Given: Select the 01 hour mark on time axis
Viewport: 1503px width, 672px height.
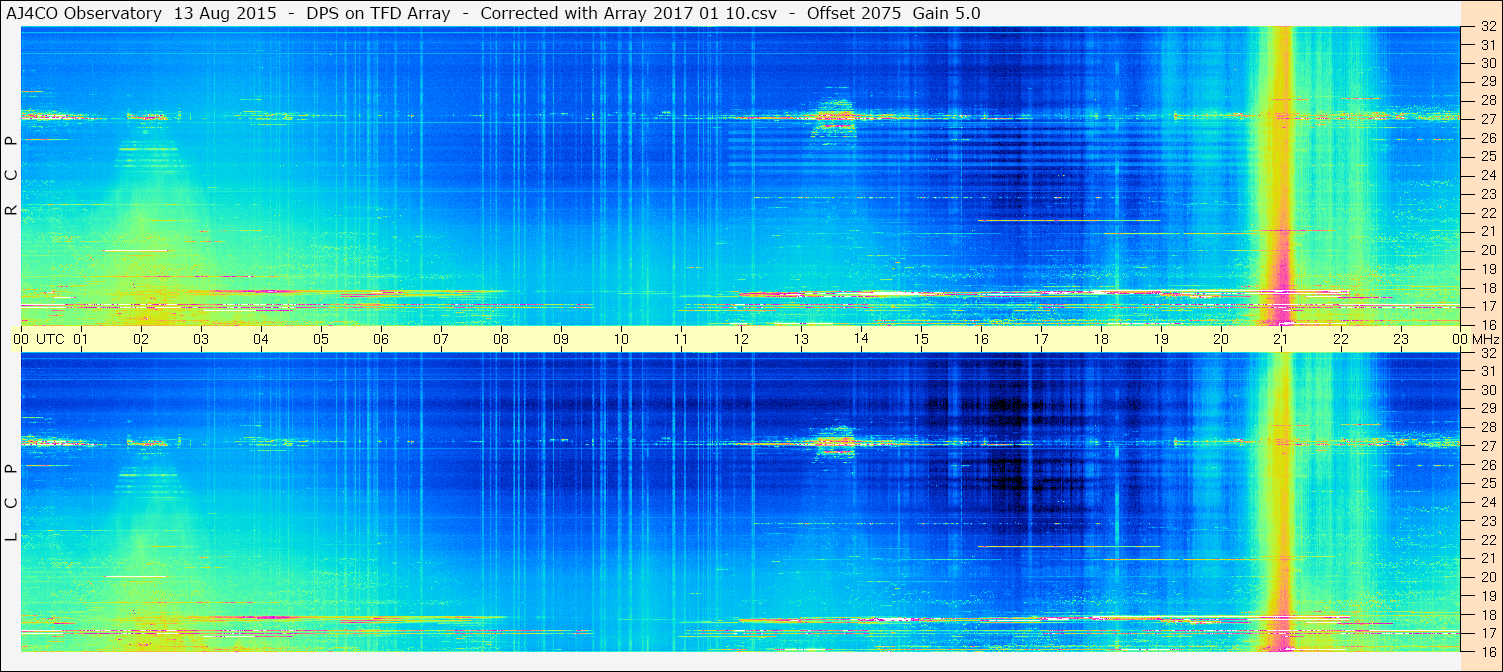Looking at the screenshot, I should pyautogui.click(x=81, y=339).
